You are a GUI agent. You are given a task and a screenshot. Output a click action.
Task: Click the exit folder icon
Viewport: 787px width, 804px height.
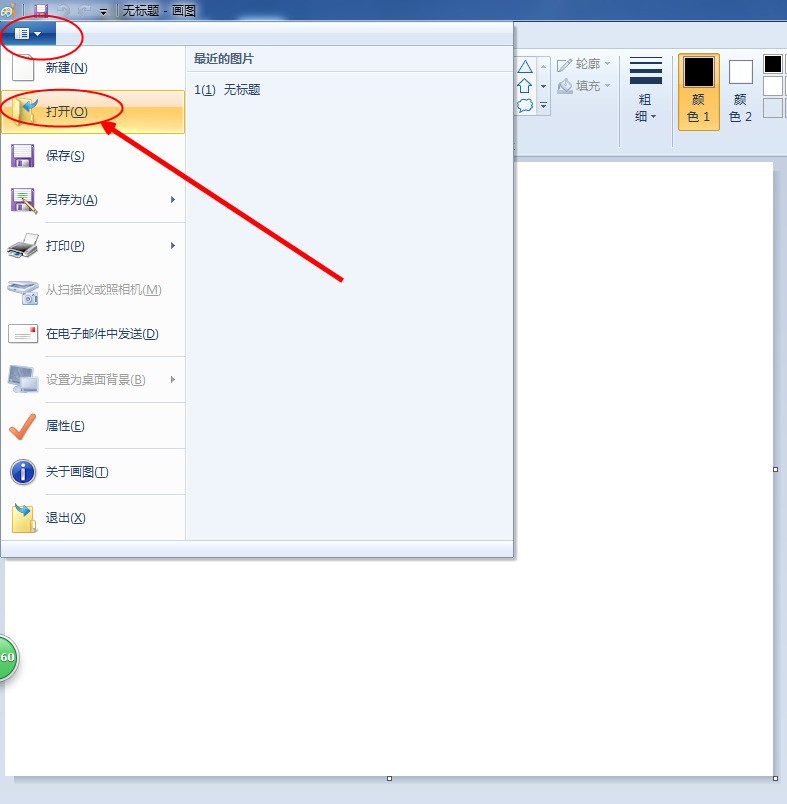[x=24, y=518]
